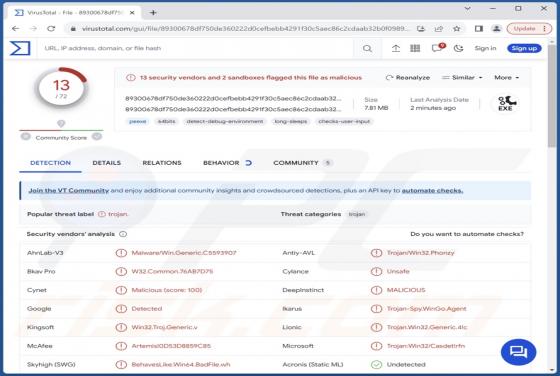Click the peexe tag

[x=138, y=122]
